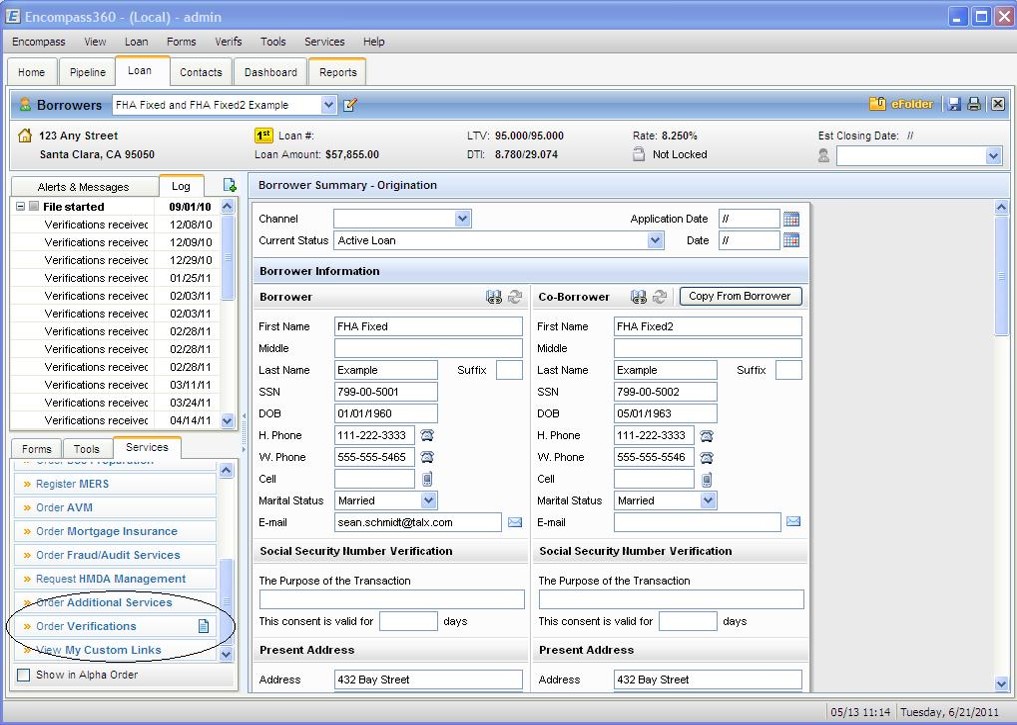Click Copy From Borrower button
The width and height of the screenshot is (1017, 725).
(740, 296)
